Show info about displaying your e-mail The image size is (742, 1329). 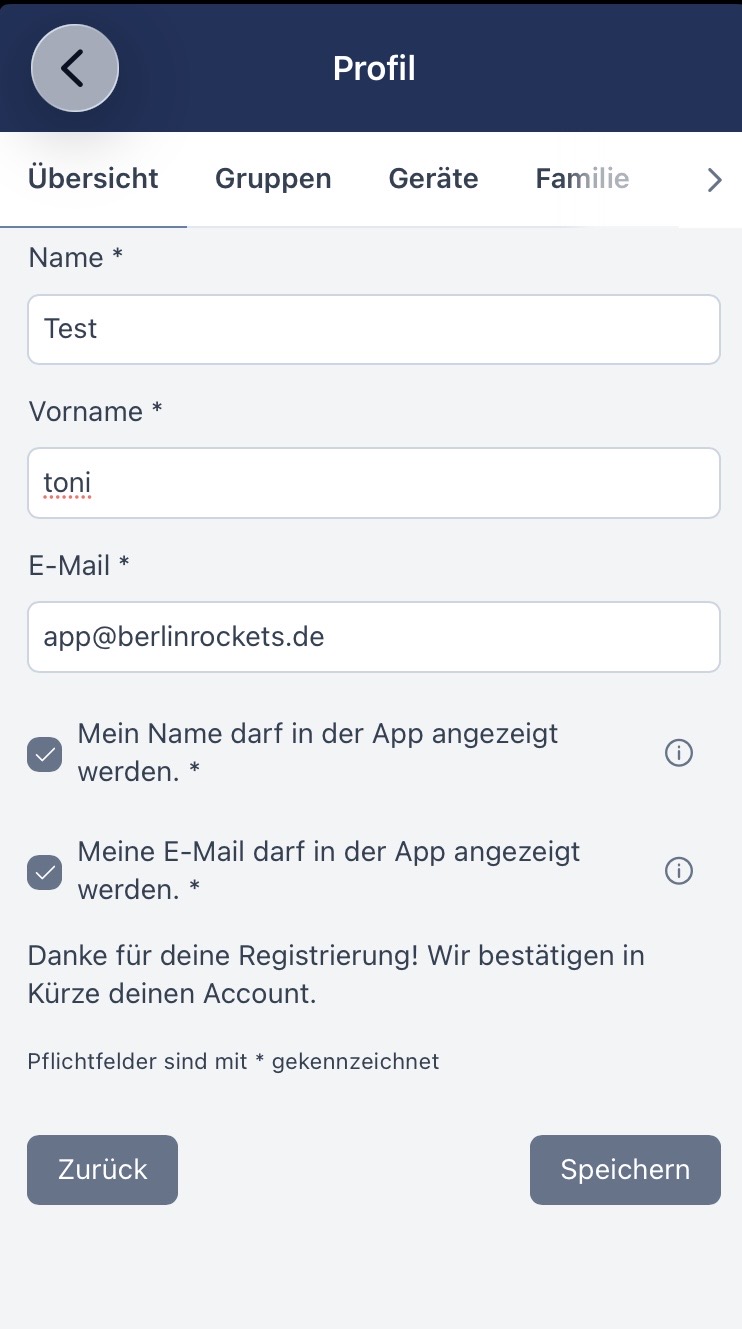click(679, 871)
